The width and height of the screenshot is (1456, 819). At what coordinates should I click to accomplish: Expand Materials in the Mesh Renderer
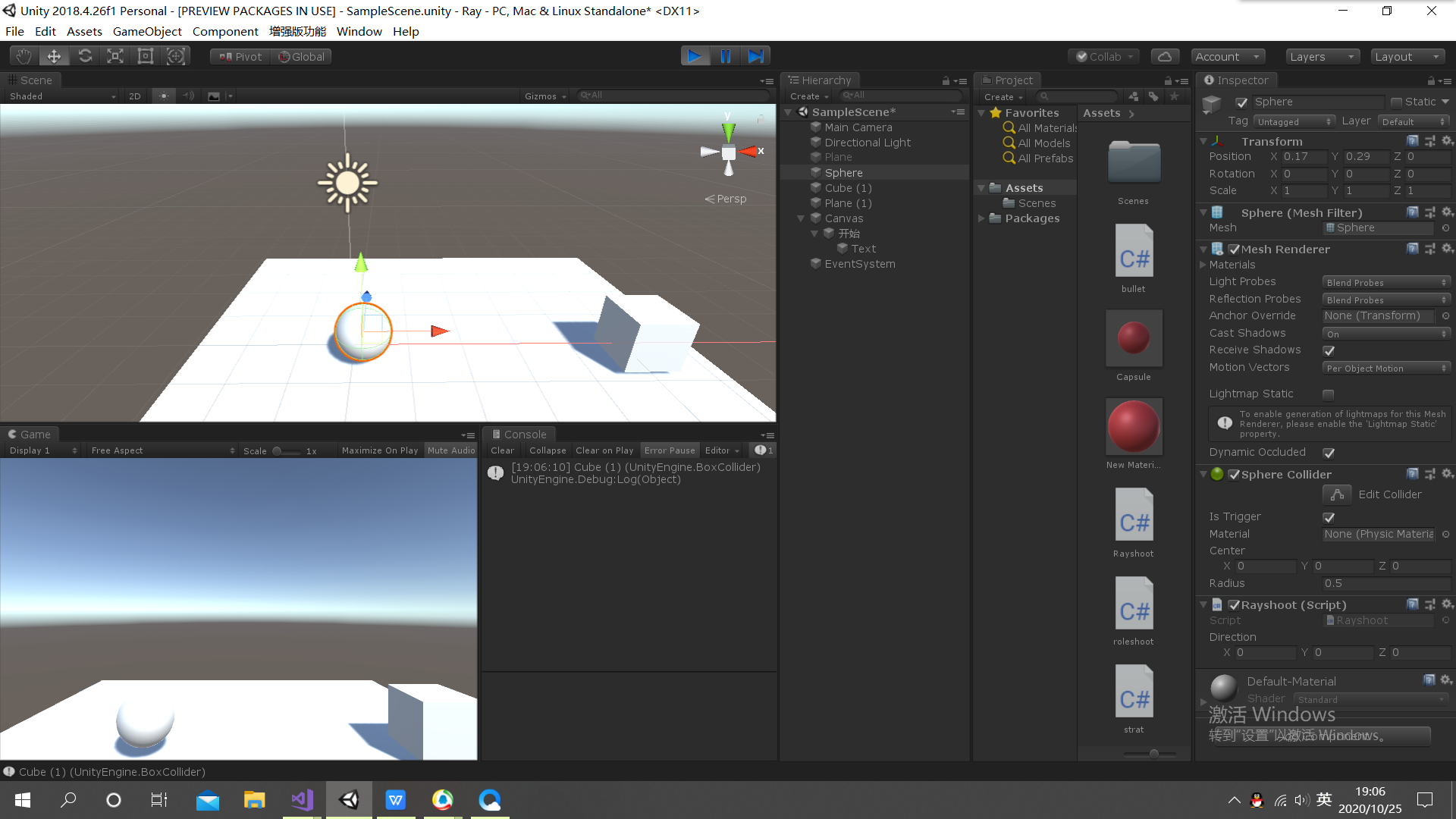[x=1203, y=265]
